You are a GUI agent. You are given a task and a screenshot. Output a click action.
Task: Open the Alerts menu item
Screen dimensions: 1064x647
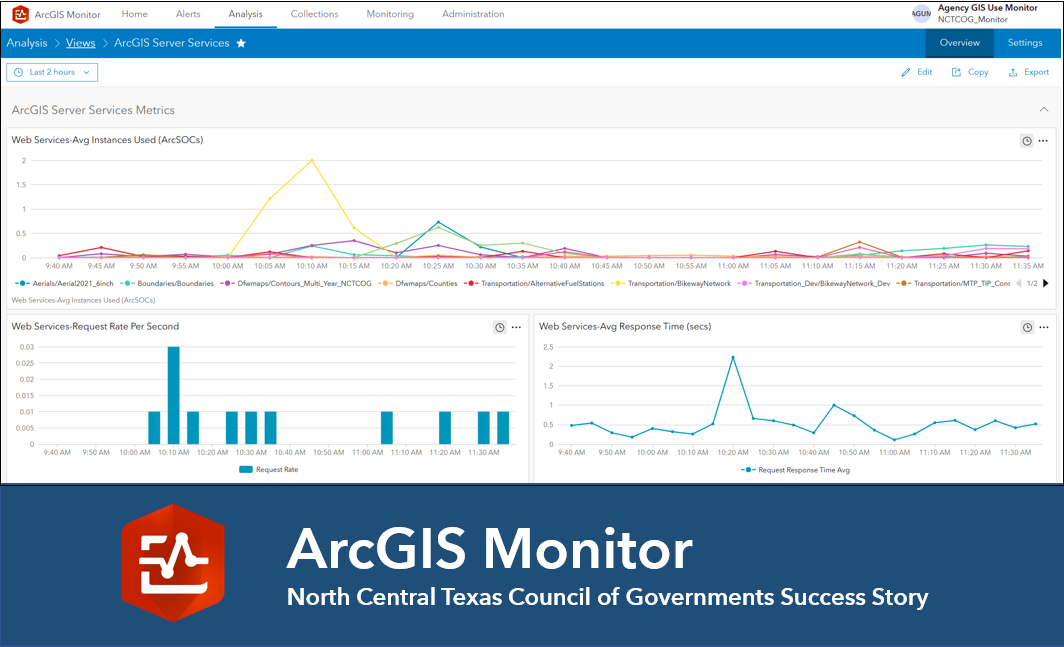click(x=188, y=14)
